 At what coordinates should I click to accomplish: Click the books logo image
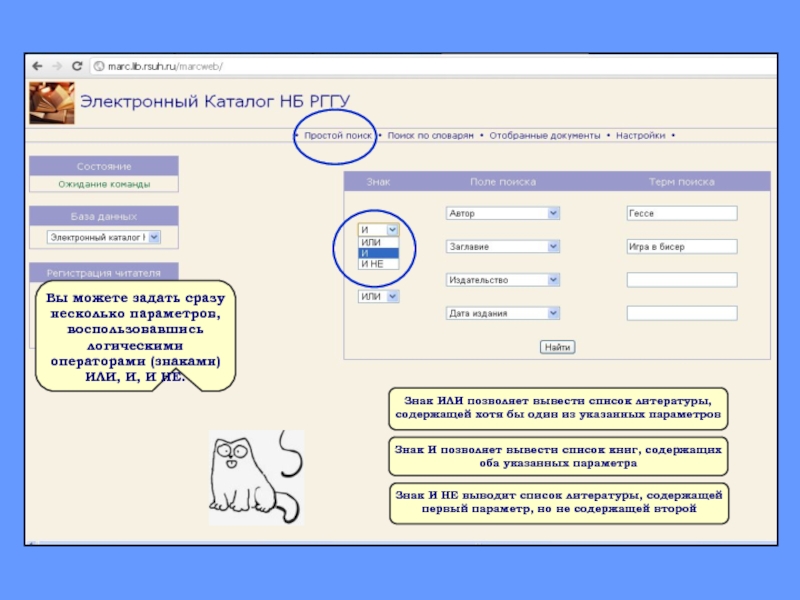(52, 103)
